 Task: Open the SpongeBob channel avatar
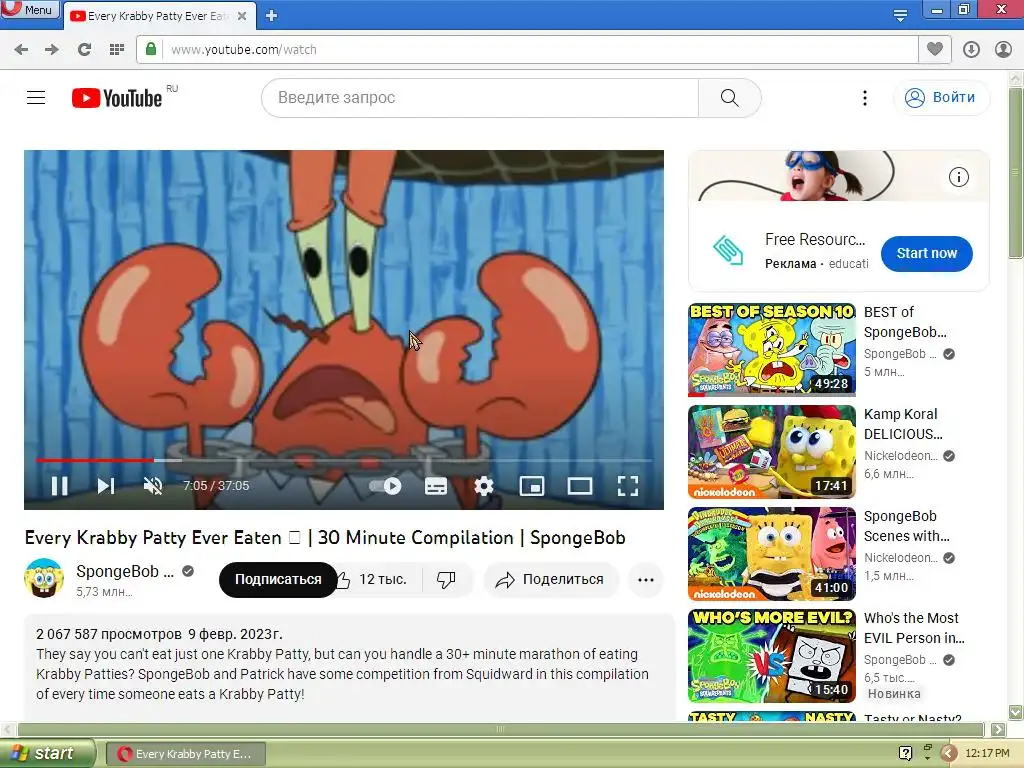point(44,579)
